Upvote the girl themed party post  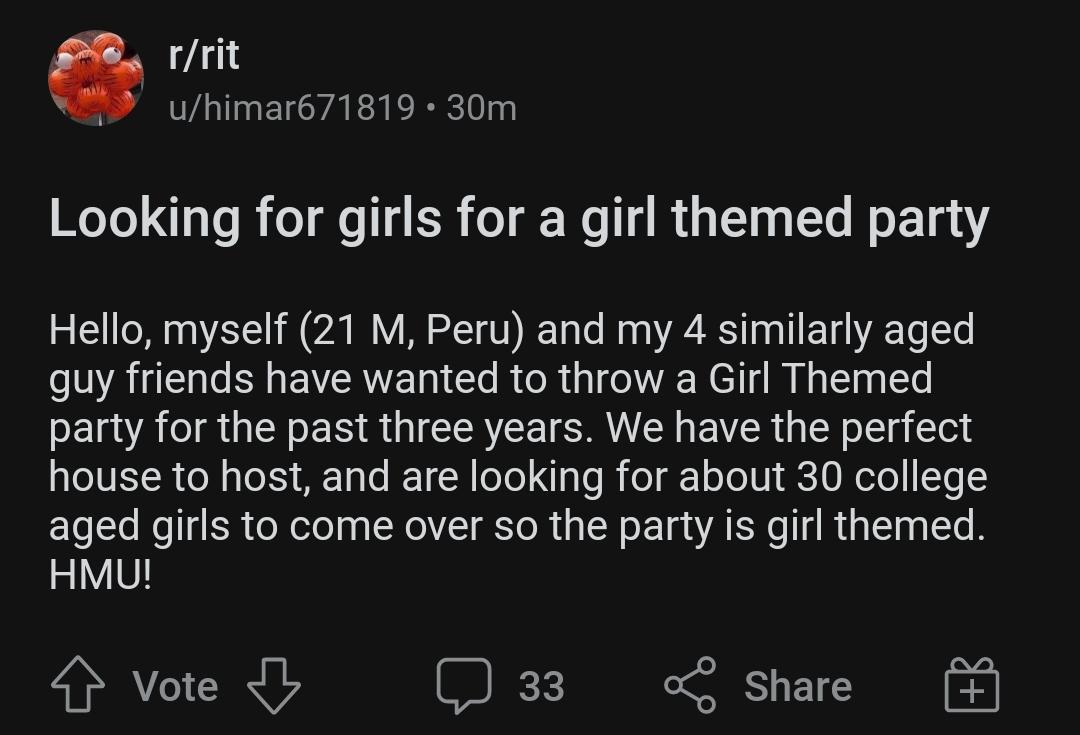pyautogui.click(x=78, y=684)
